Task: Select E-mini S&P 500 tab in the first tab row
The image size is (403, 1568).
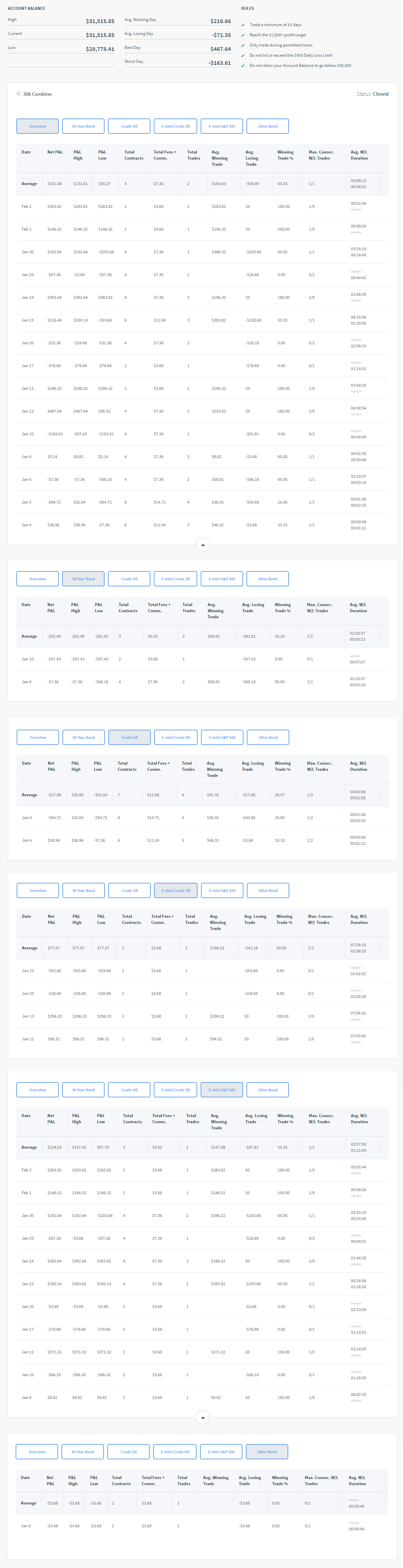Action: click(222, 127)
